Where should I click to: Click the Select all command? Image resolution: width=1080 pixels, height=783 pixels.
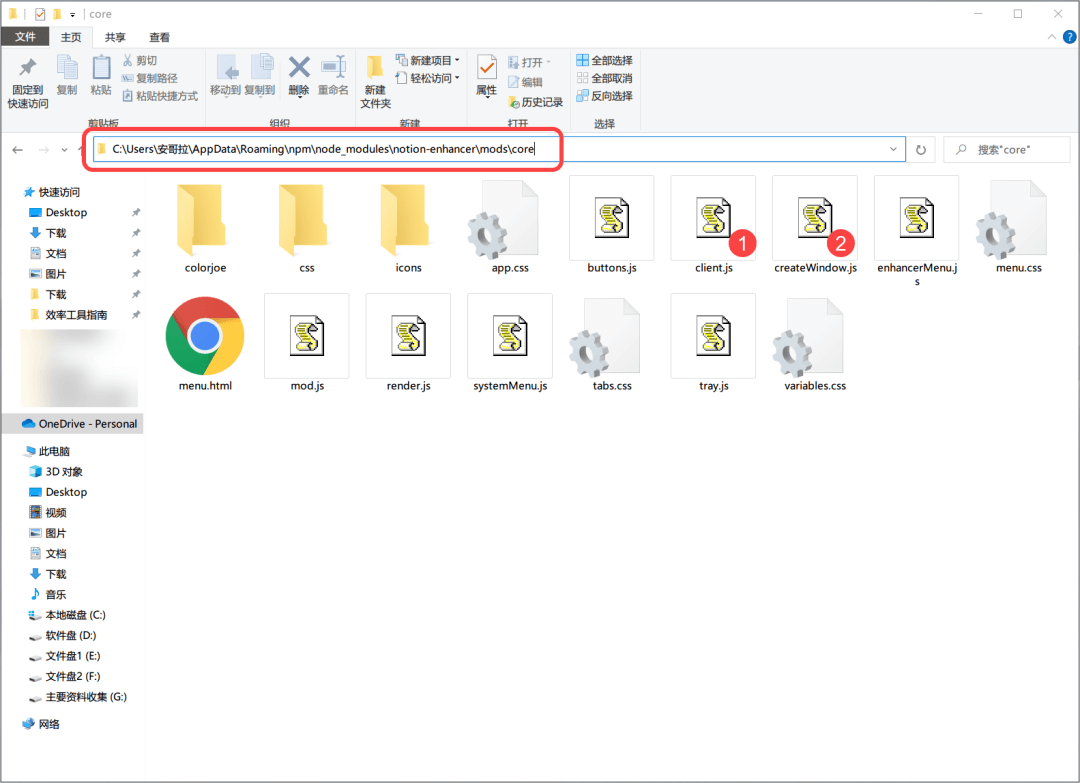[604, 61]
